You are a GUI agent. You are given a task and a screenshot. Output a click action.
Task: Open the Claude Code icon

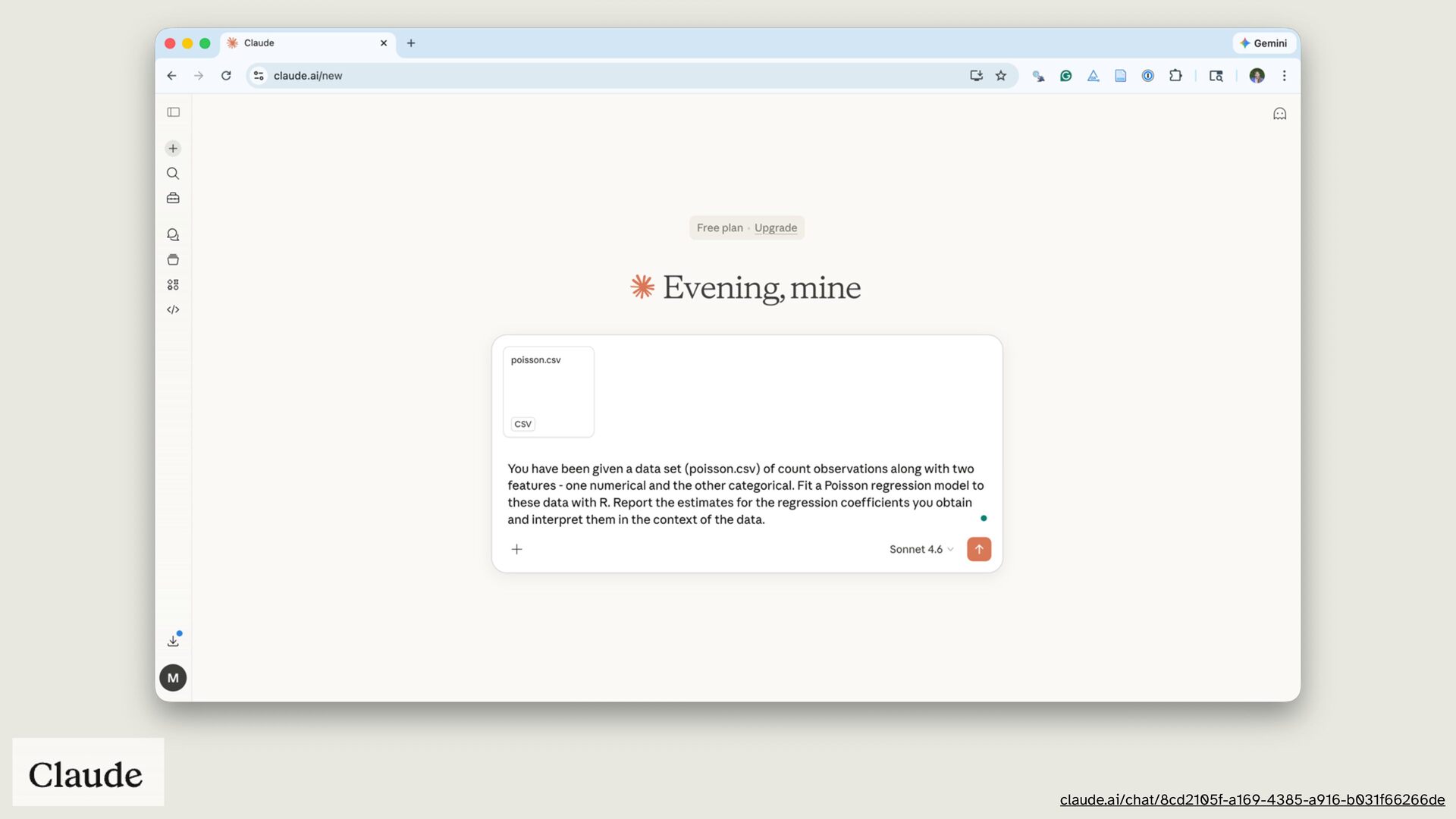click(173, 309)
